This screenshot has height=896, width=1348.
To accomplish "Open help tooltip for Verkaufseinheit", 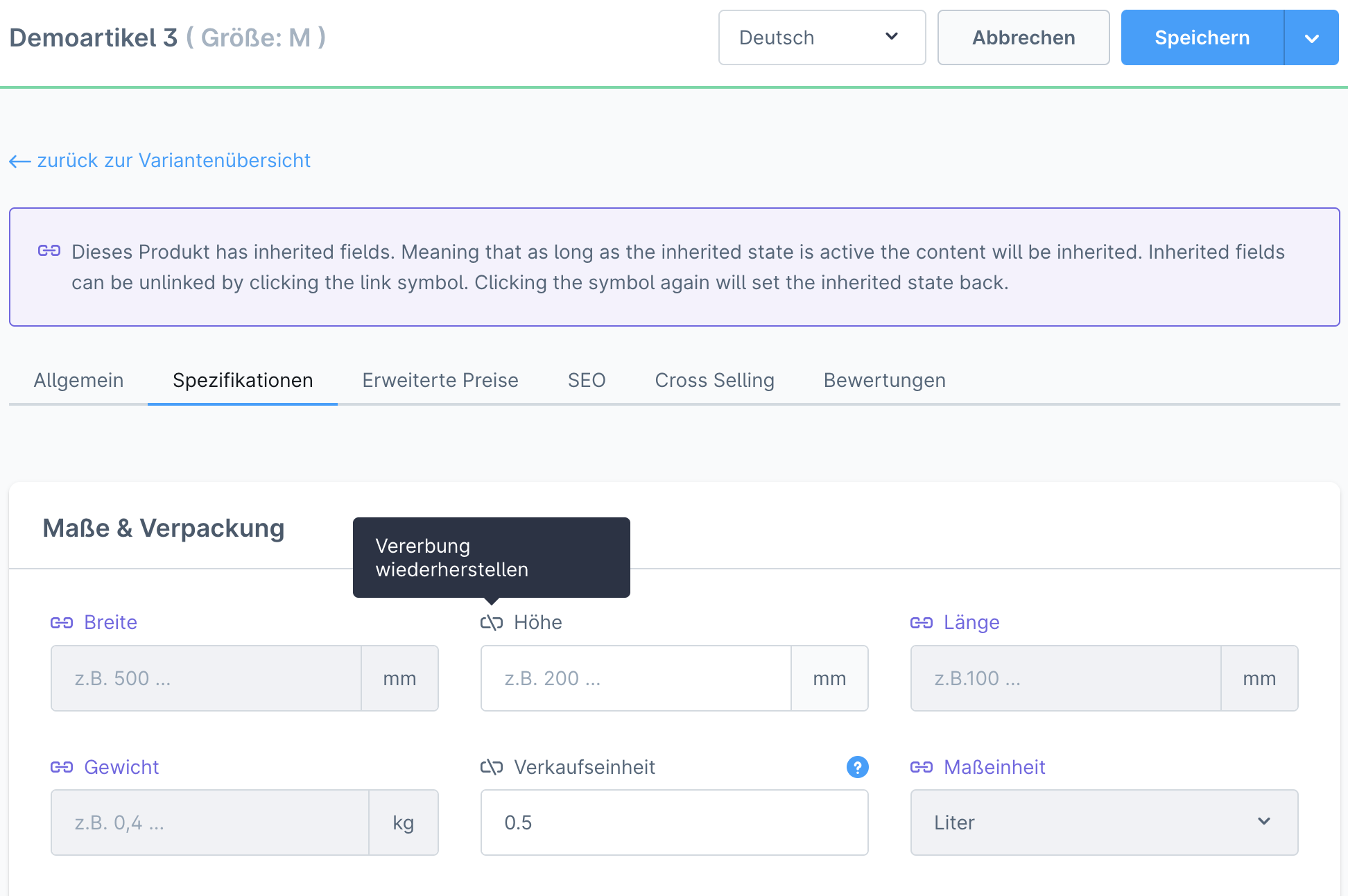I will 857,767.
